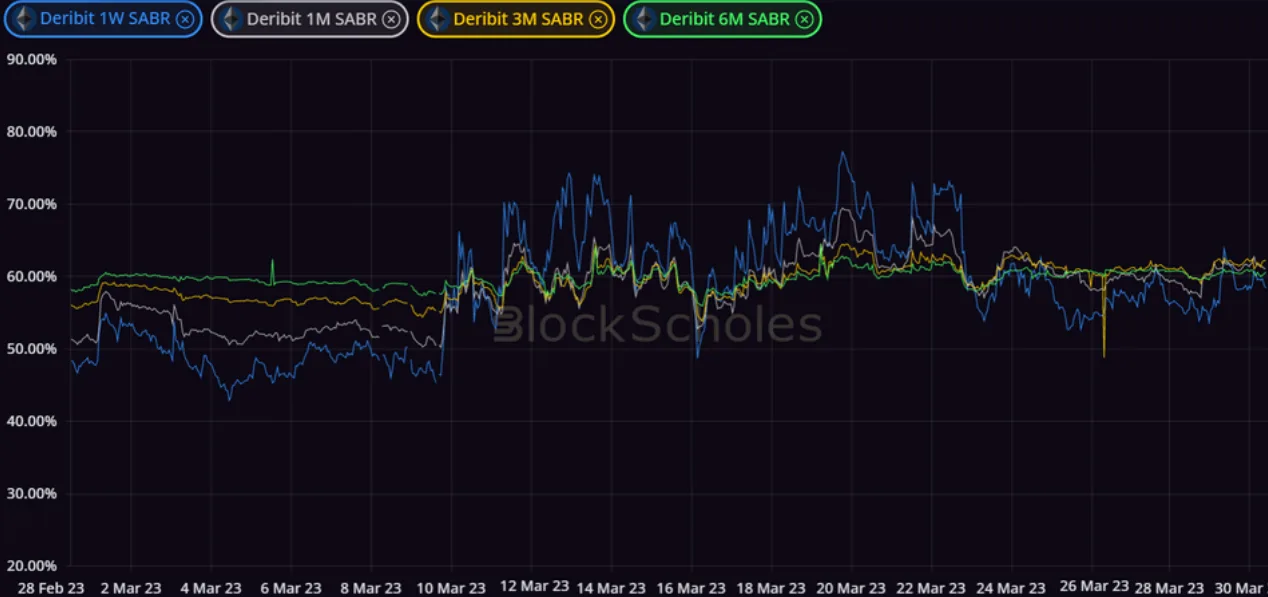
Task: Click the 90.00% y-axis label
Action: [x=31, y=59]
